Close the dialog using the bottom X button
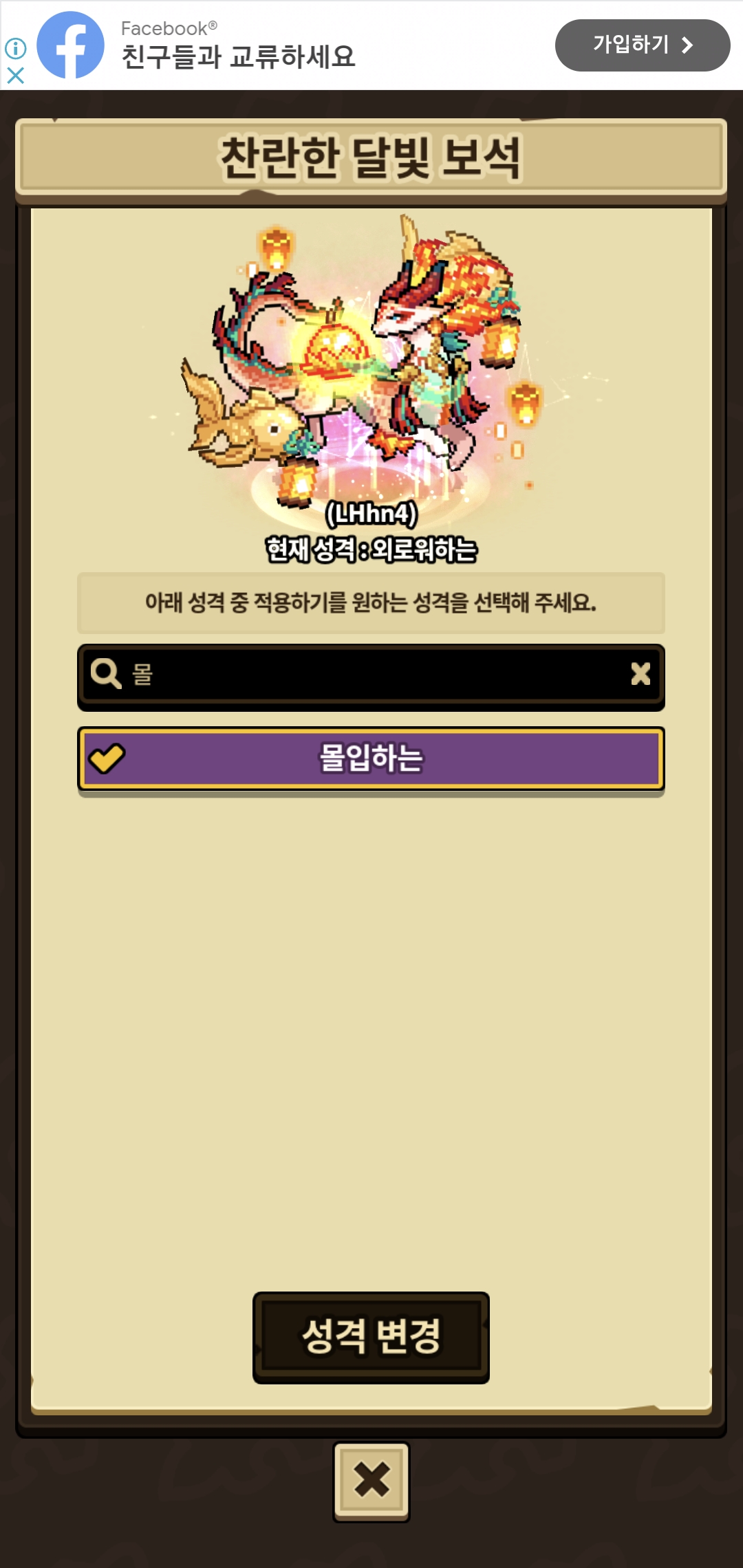 [x=371, y=1481]
